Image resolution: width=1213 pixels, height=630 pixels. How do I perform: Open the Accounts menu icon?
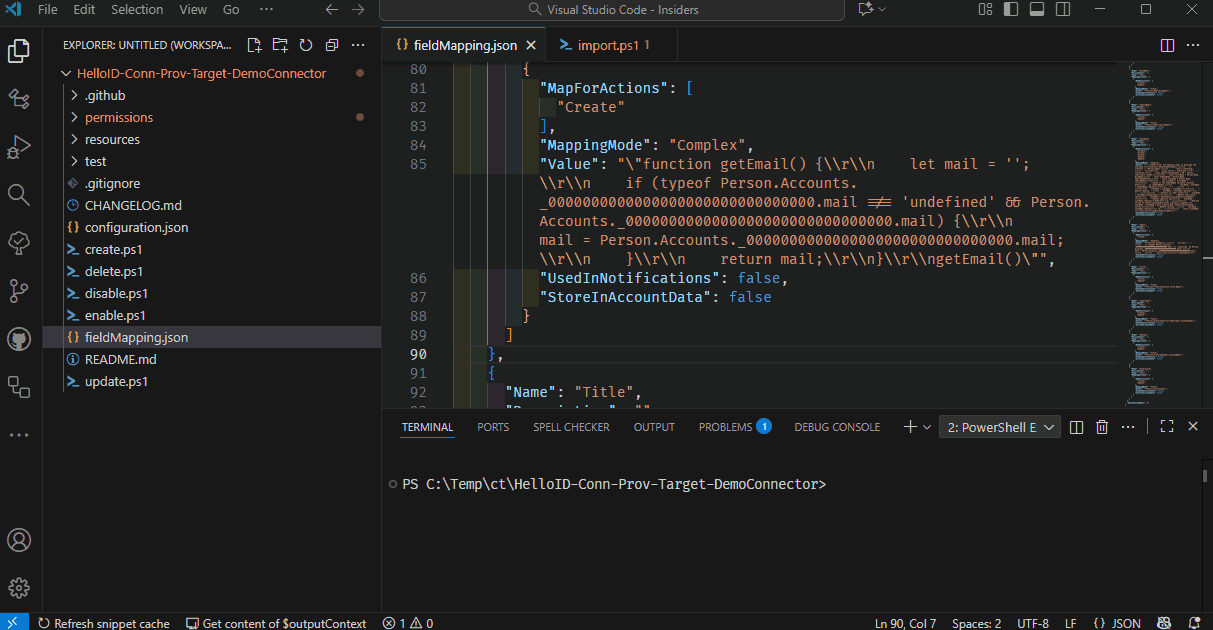click(19, 540)
